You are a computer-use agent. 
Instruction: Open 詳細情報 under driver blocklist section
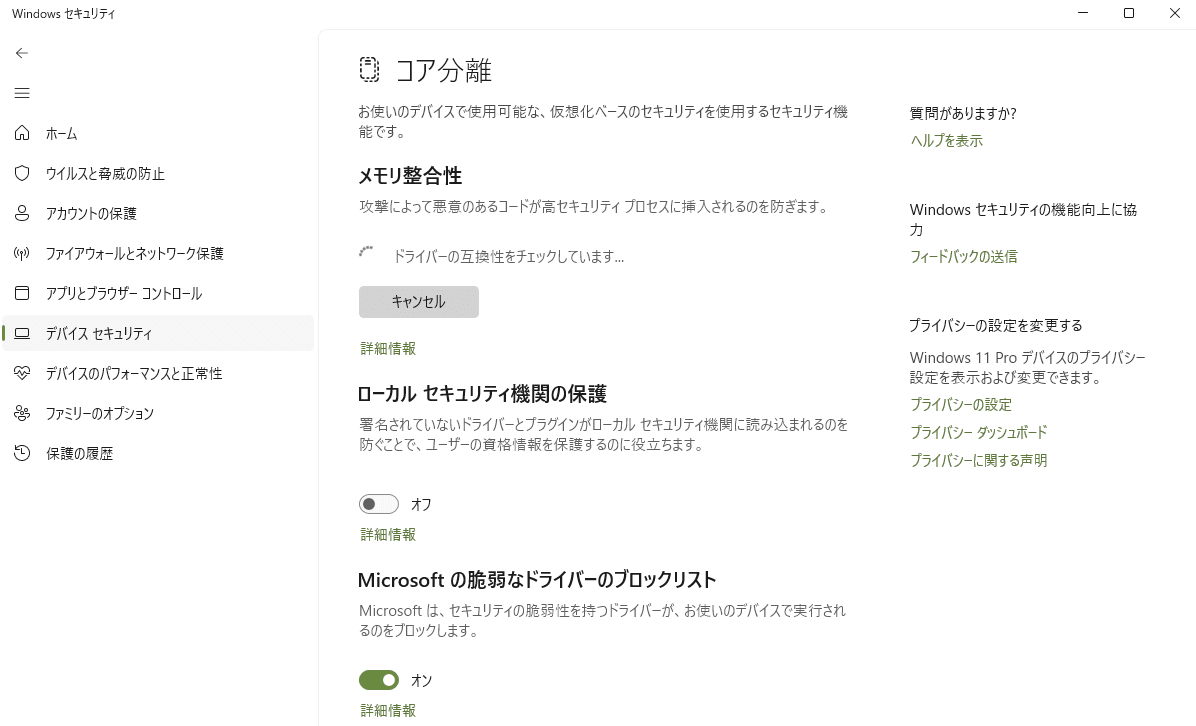pyautogui.click(x=388, y=711)
